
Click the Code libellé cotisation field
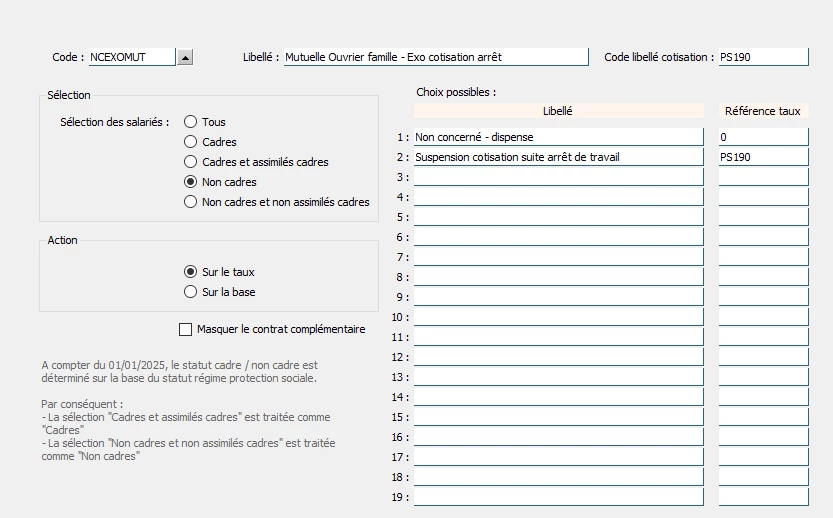pyautogui.click(x=763, y=57)
